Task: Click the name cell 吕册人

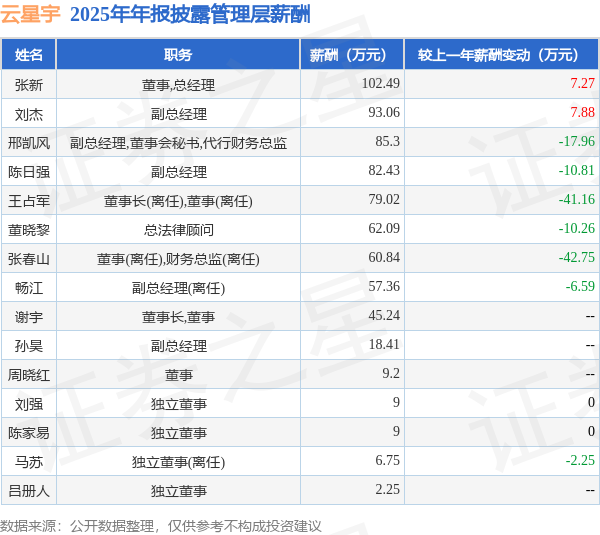Action: point(29,491)
